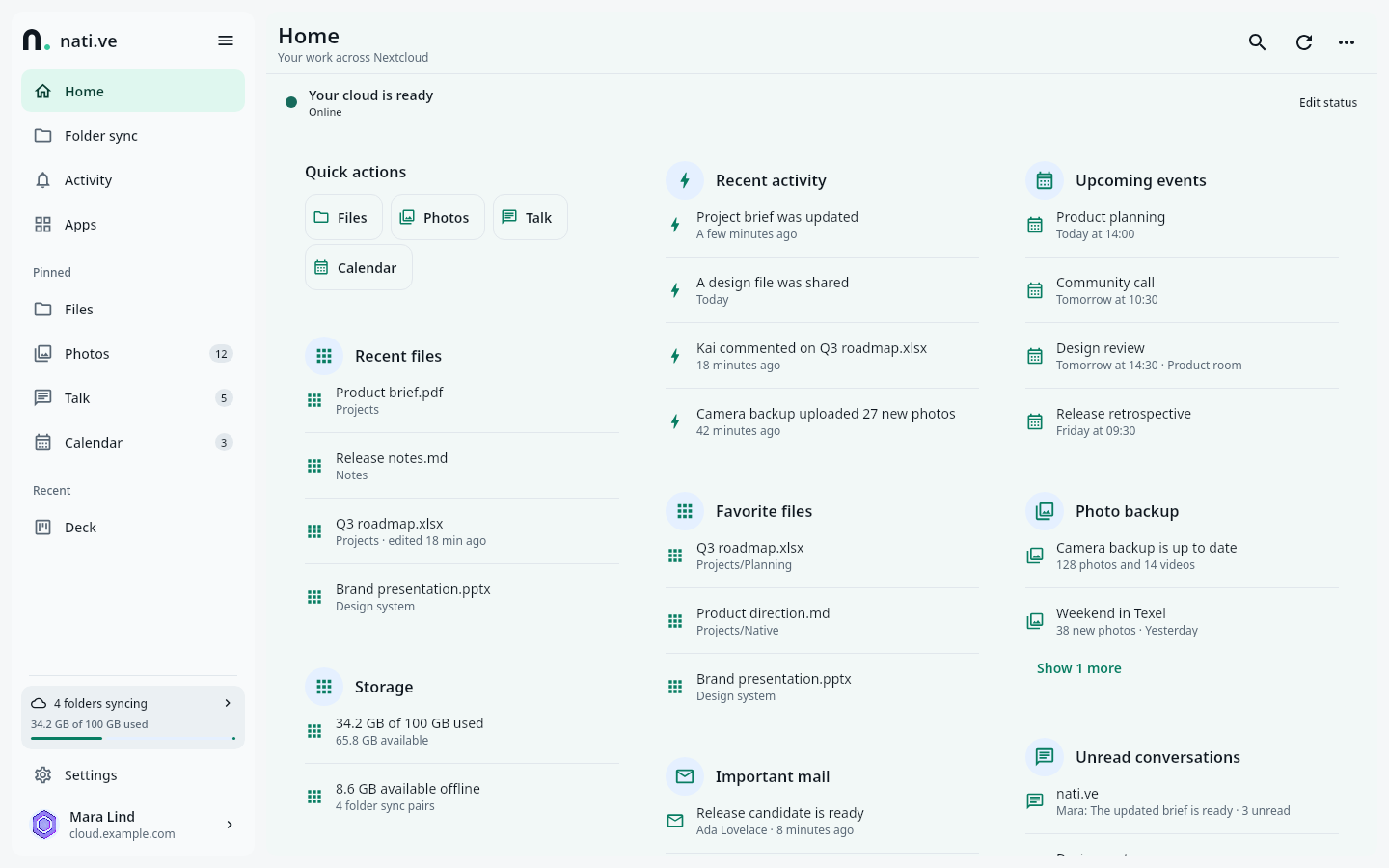Open the Community call event
This screenshot has height=868, width=1389.
pyautogui.click(x=1183, y=290)
